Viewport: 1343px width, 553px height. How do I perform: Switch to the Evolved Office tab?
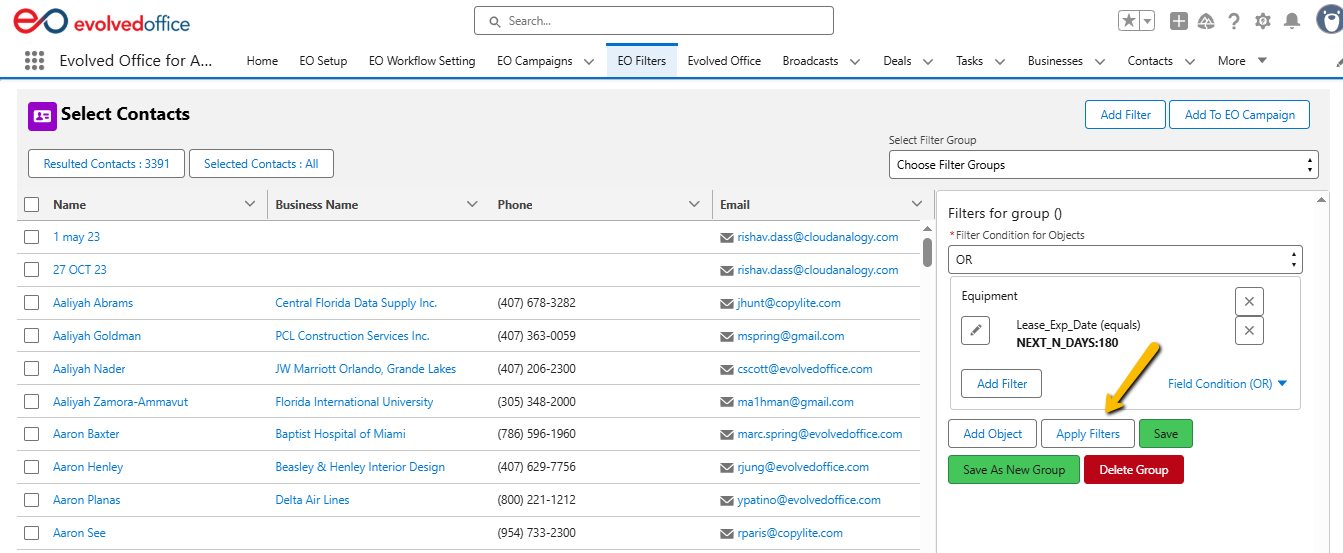(x=724, y=61)
